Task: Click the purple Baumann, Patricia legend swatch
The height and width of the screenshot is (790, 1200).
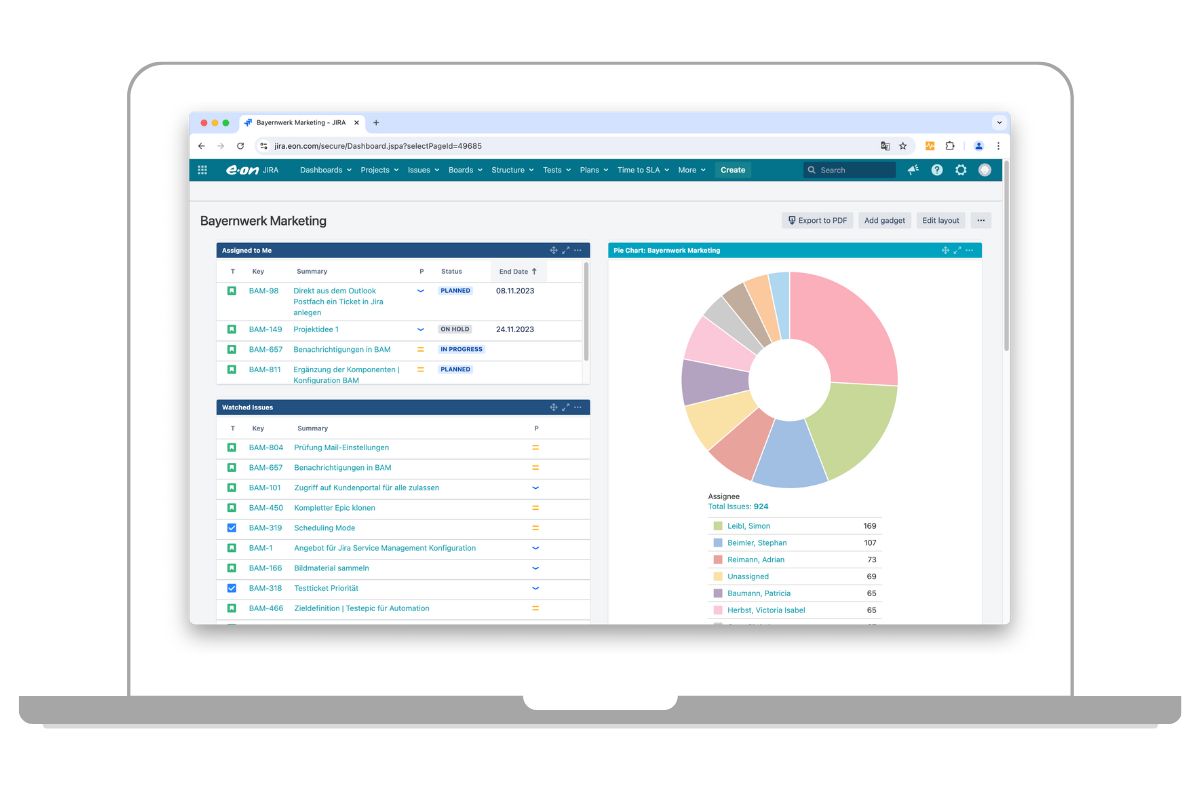Action: pyautogui.click(x=717, y=593)
